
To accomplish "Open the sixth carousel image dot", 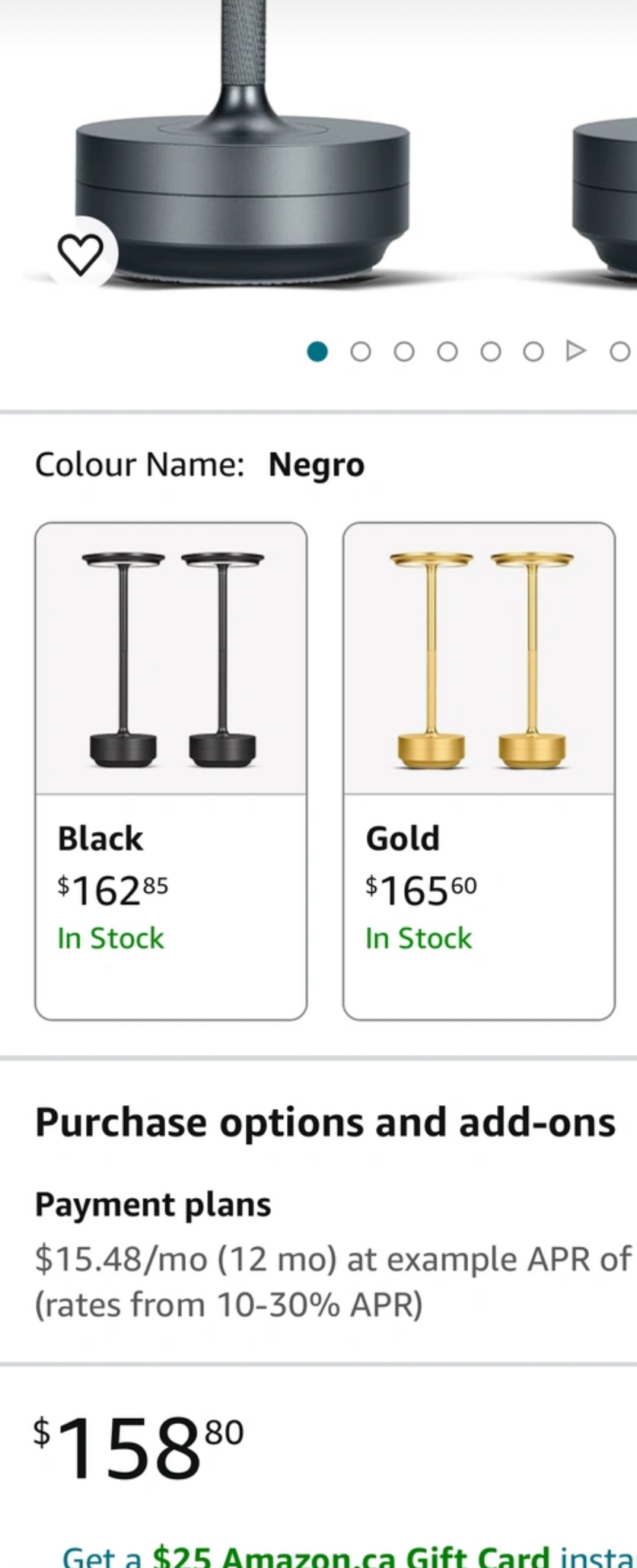I will (x=533, y=351).
